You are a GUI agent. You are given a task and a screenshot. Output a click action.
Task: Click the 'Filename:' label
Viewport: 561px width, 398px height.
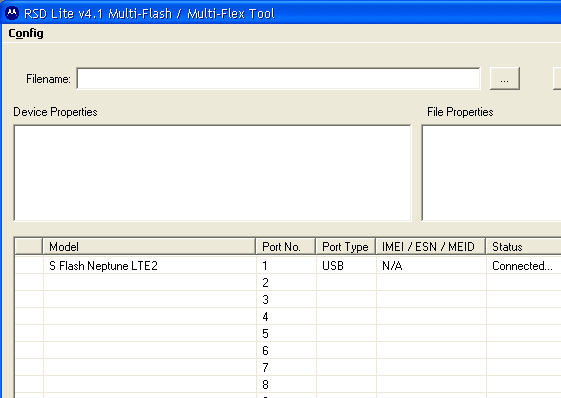48,79
